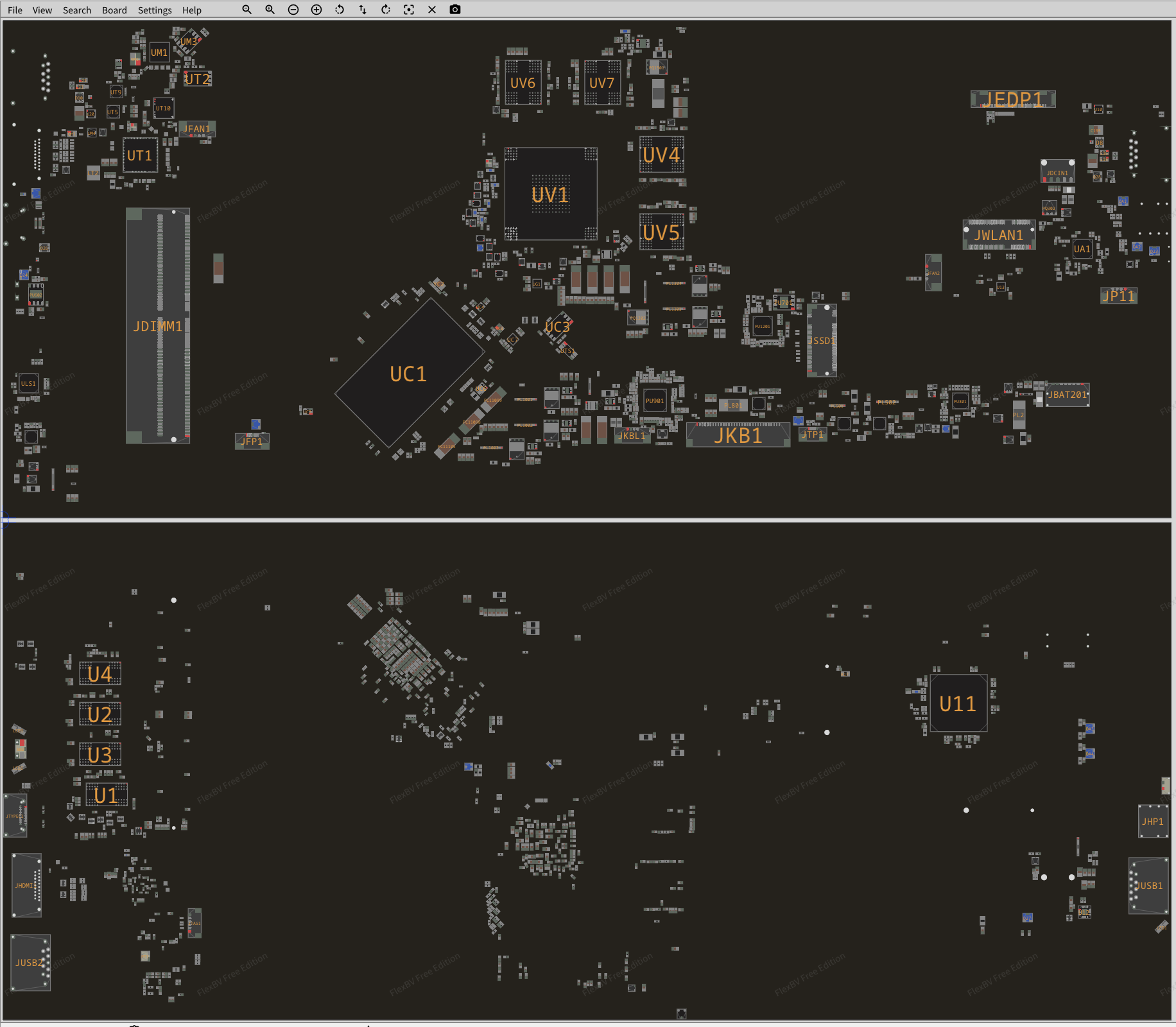The width and height of the screenshot is (1176, 1027).
Task: Select the U11 chip on bottom board
Action: [958, 703]
